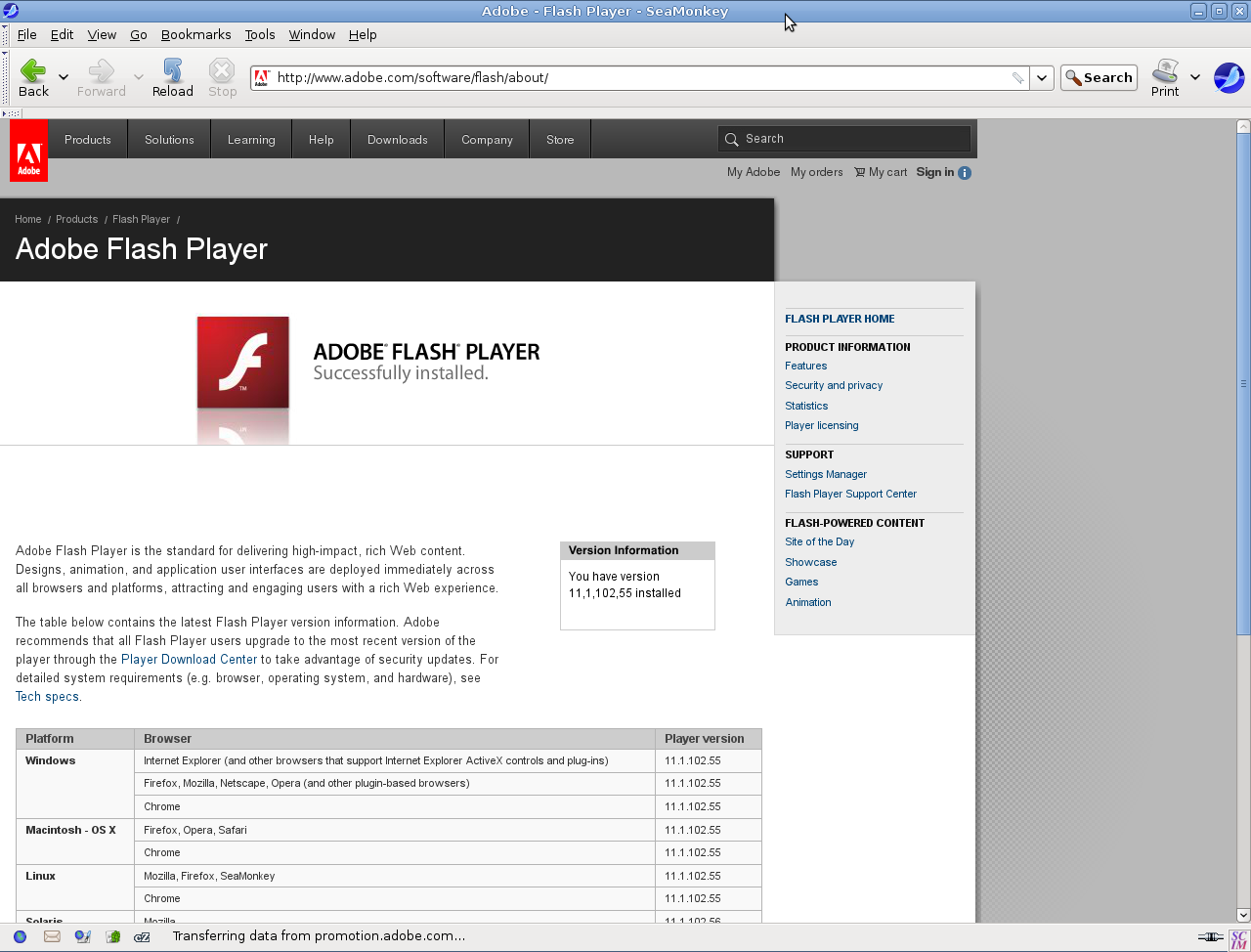Open the Flash Player Home sidebar link
Image resolution: width=1251 pixels, height=952 pixels.
pos(840,319)
